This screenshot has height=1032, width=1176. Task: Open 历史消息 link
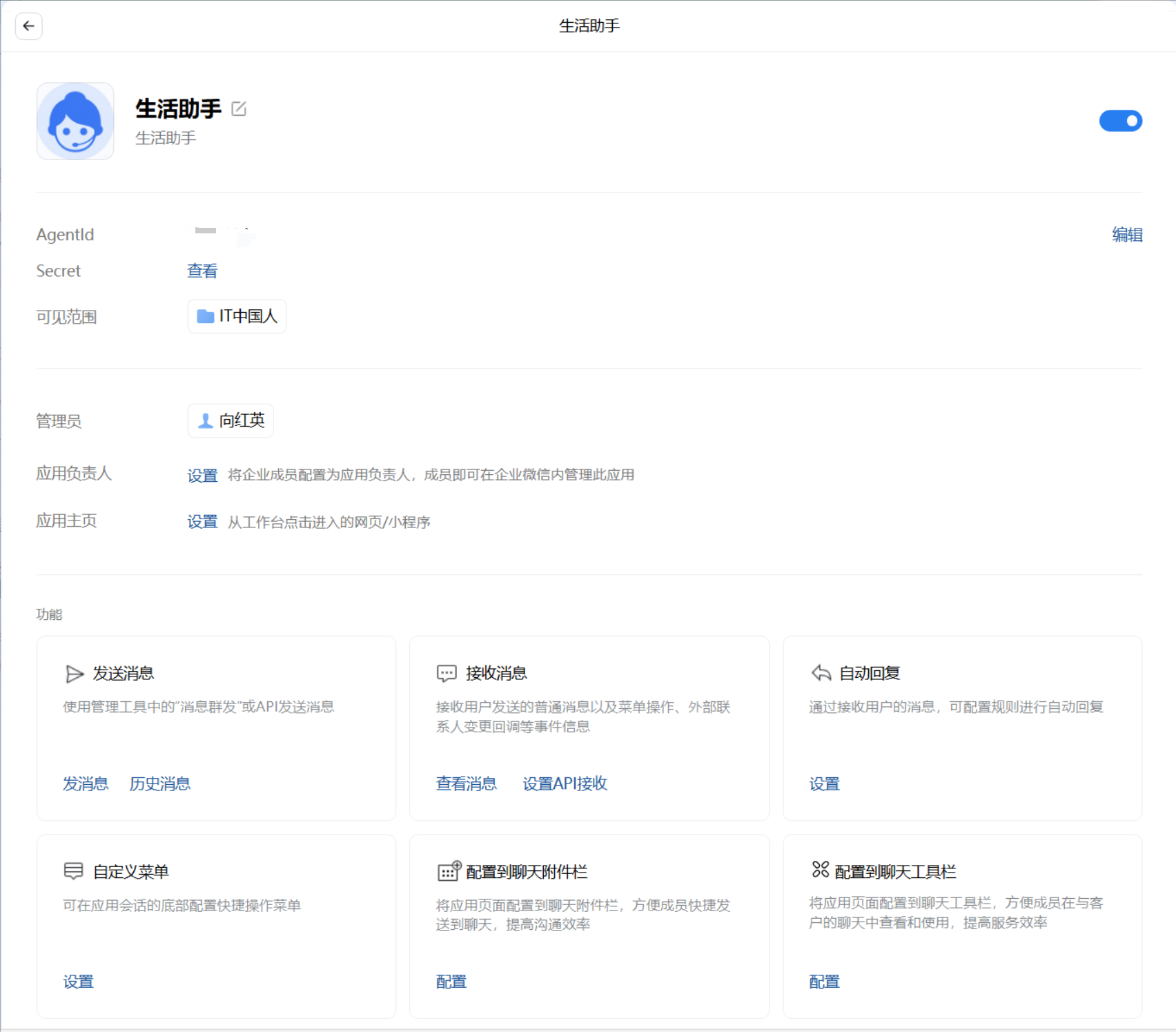point(159,783)
